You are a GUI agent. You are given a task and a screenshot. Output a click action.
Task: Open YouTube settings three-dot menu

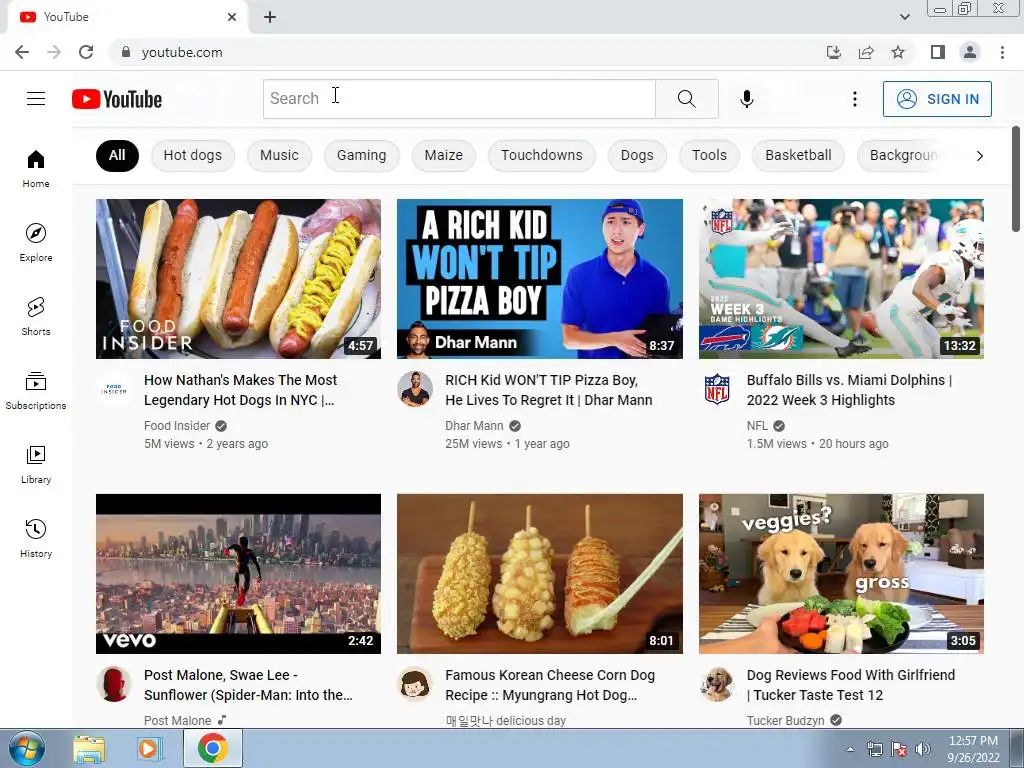[854, 99]
